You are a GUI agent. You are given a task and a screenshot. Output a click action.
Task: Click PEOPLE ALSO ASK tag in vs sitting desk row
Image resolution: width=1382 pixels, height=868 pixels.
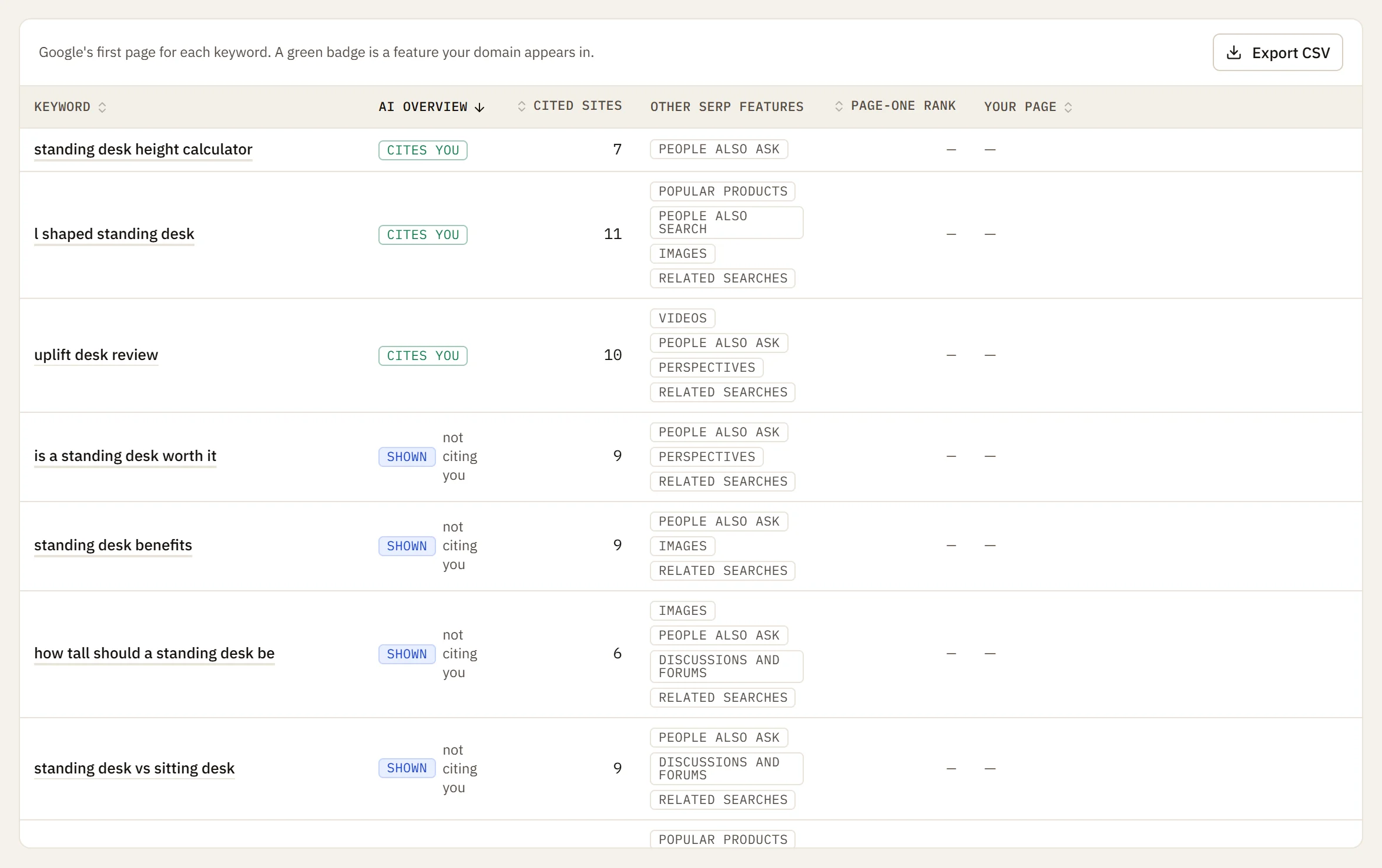719,738
